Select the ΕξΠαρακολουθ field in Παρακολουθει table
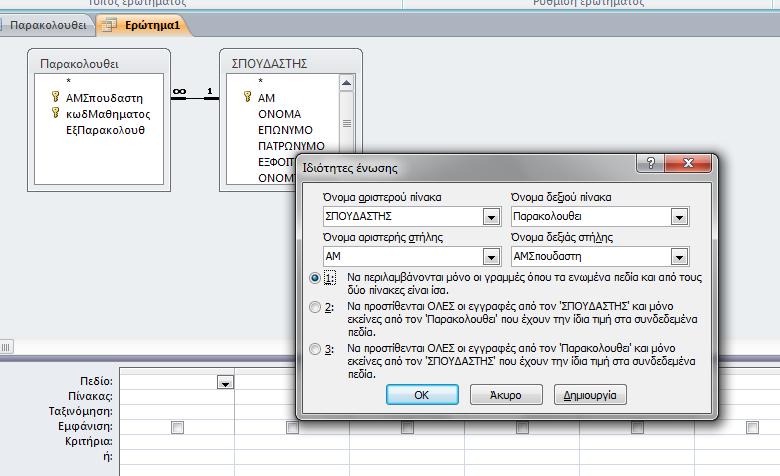The height and width of the screenshot is (476, 780). (105, 130)
